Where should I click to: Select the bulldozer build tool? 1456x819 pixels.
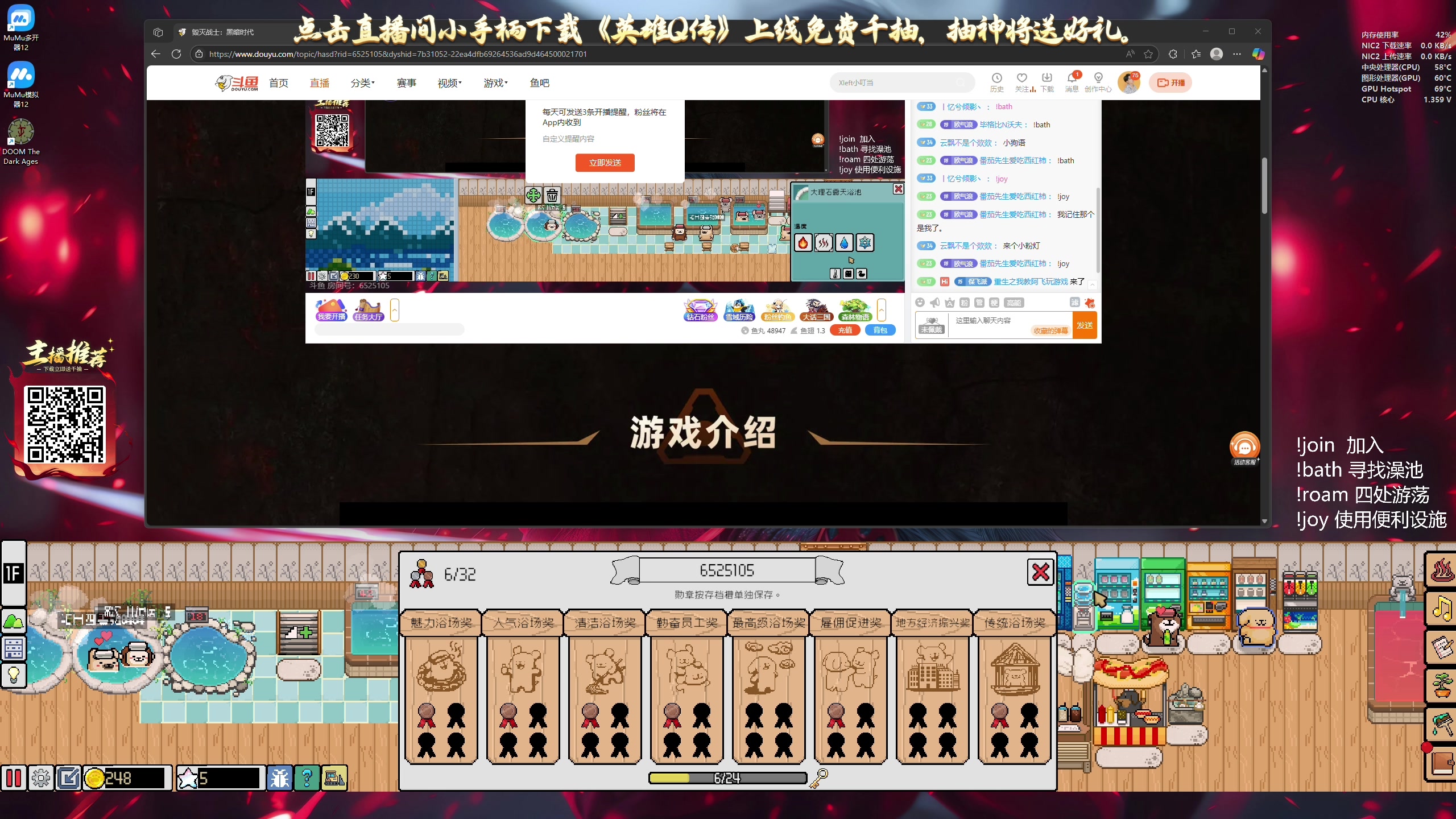point(334,777)
